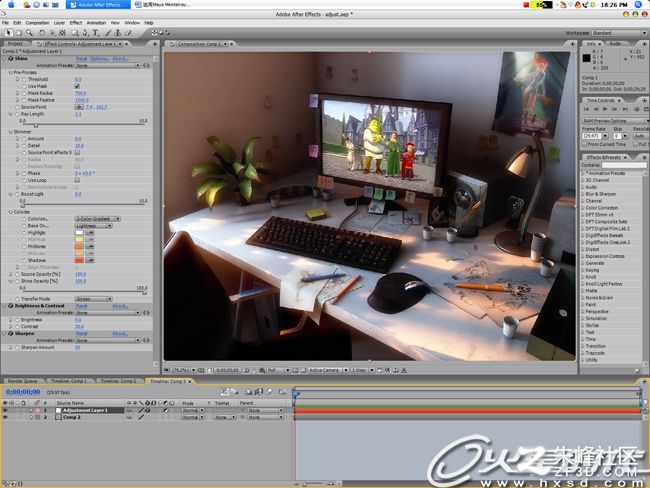The image size is (650, 488).
Task: Click the Effects & Presets Contains field
Action: tap(623, 165)
